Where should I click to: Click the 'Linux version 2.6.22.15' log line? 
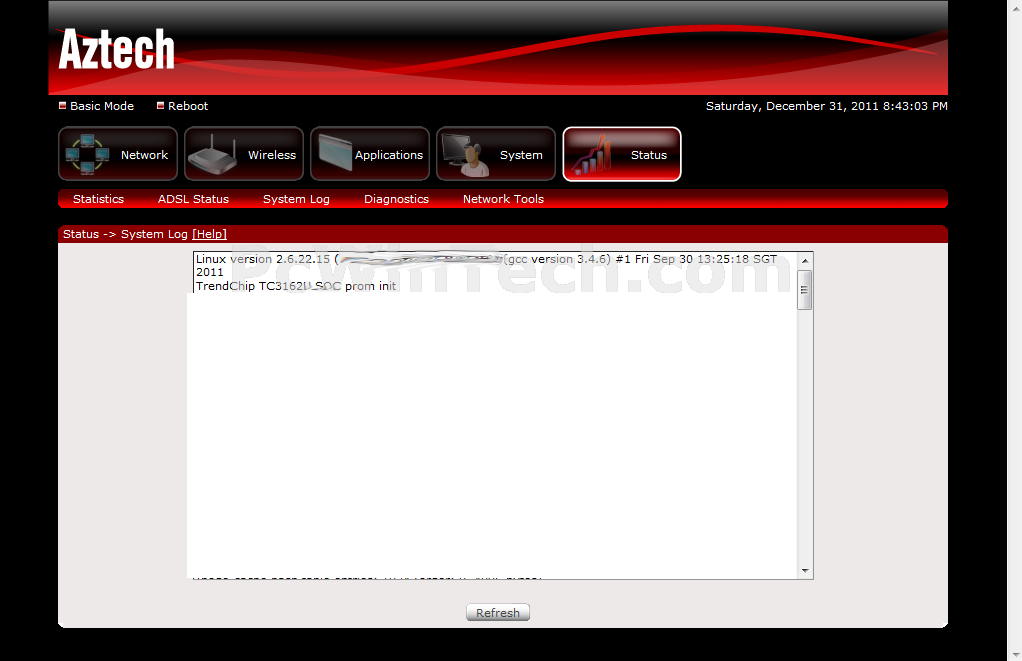point(486,265)
